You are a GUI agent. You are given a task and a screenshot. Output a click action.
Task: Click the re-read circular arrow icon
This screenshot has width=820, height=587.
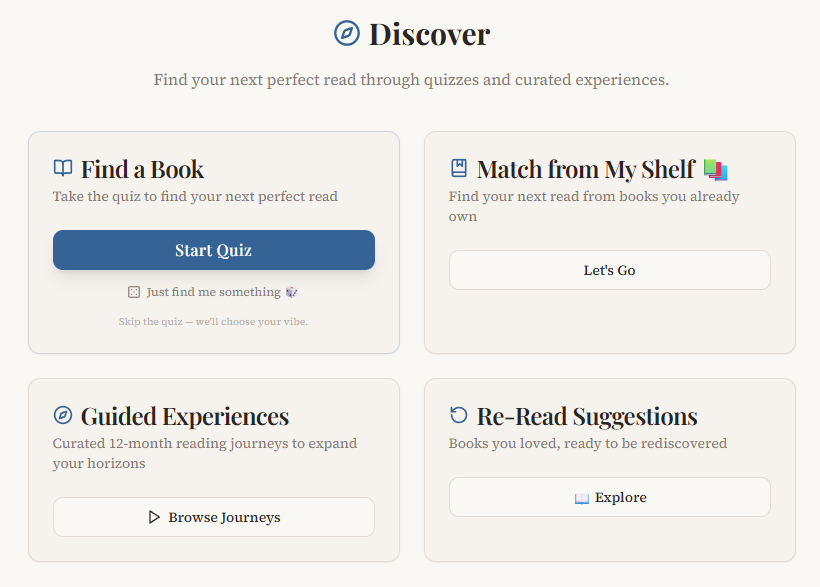(x=458, y=416)
